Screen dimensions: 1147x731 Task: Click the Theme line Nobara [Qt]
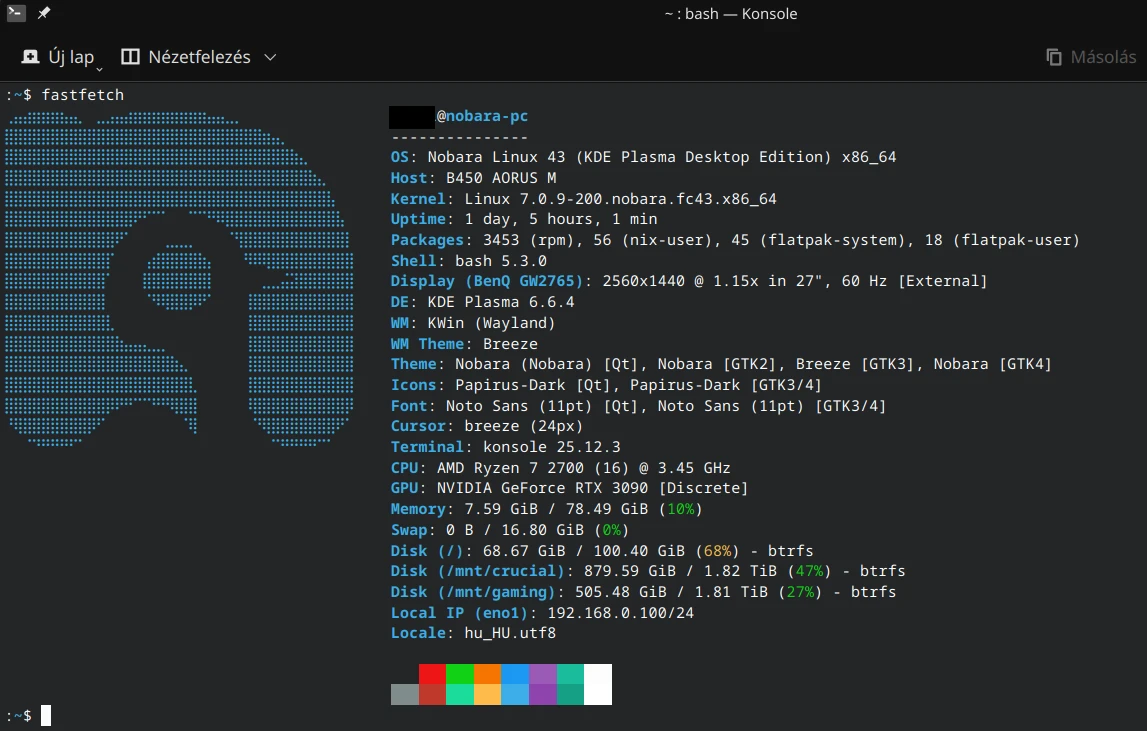pos(721,364)
